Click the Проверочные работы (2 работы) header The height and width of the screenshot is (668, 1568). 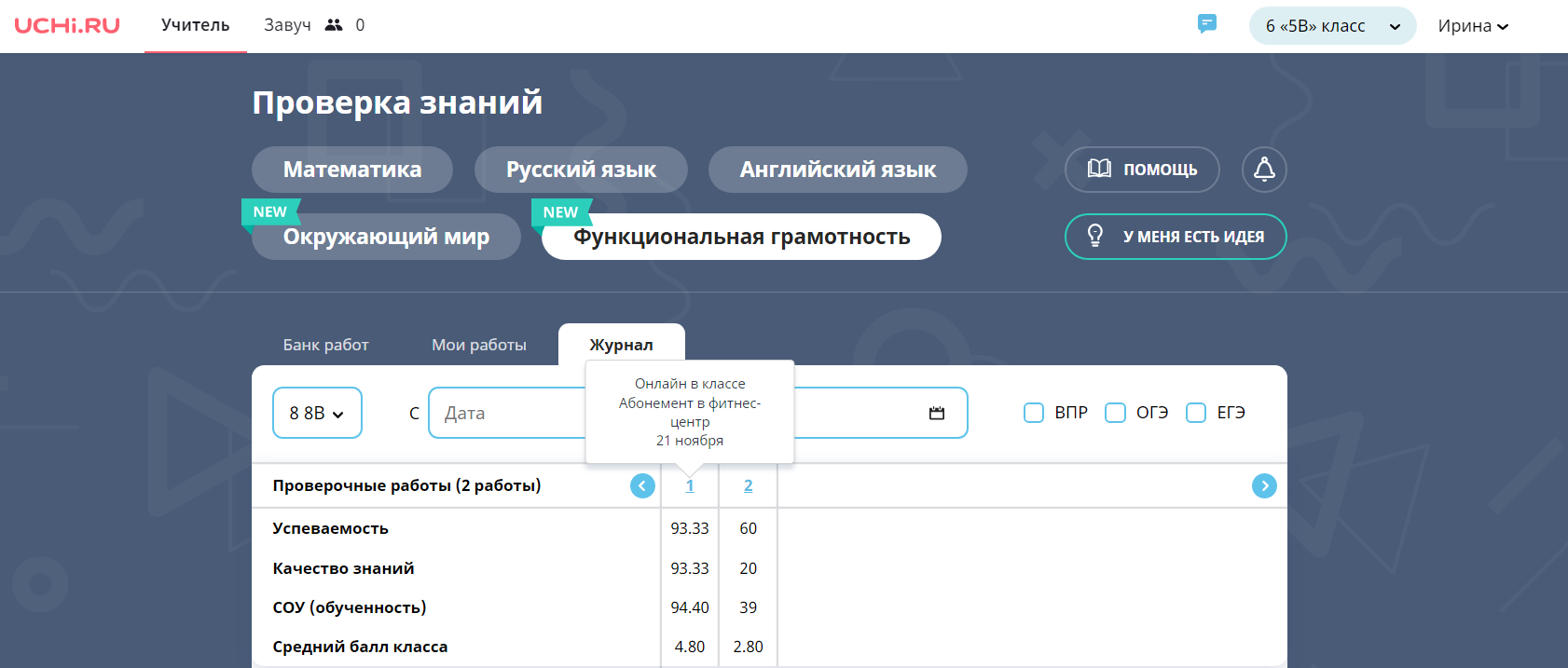click(x=406, y=485)
